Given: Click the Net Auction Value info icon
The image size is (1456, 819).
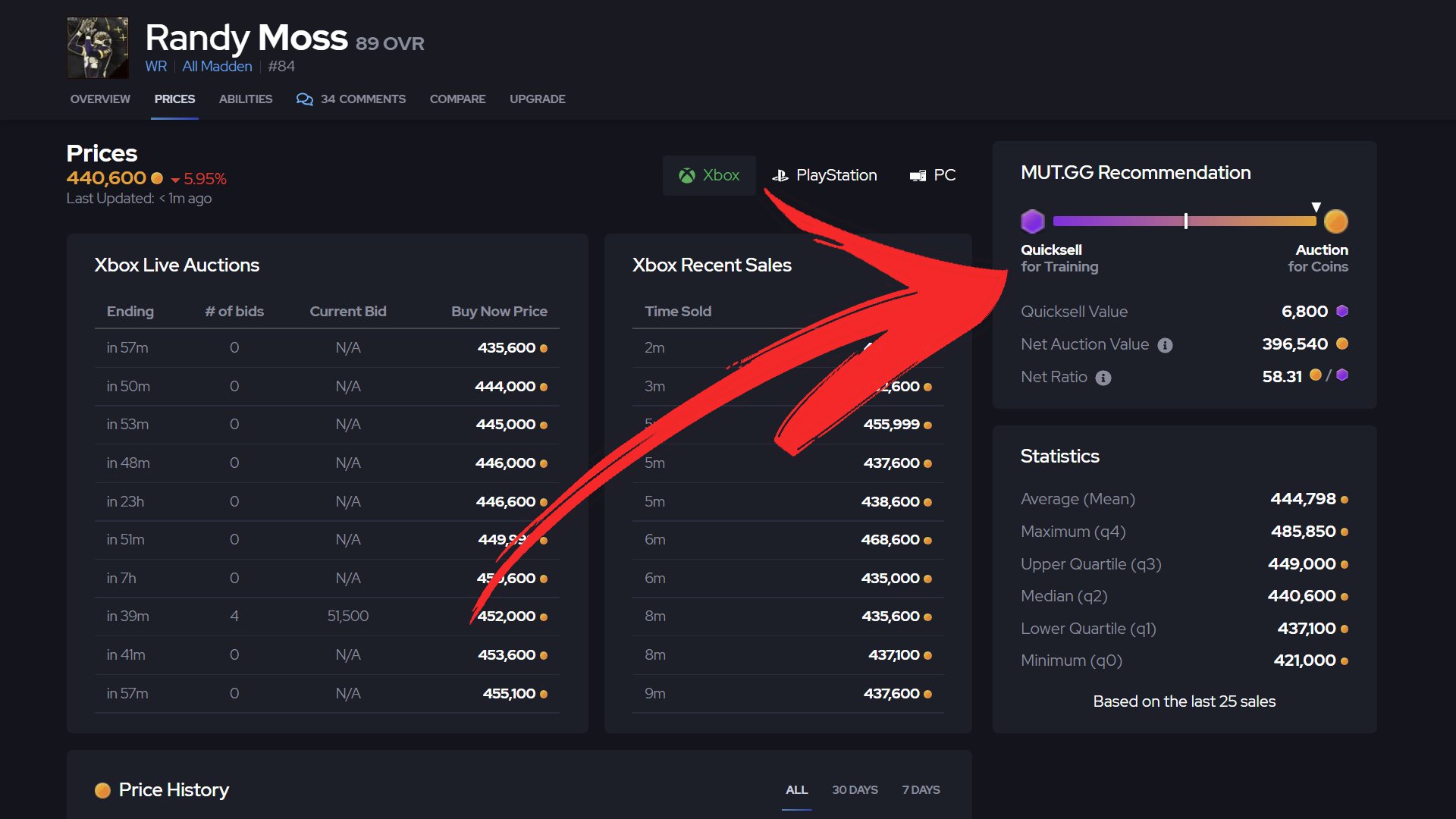Looking at the screenshot, I should [x=1166, y=345].
